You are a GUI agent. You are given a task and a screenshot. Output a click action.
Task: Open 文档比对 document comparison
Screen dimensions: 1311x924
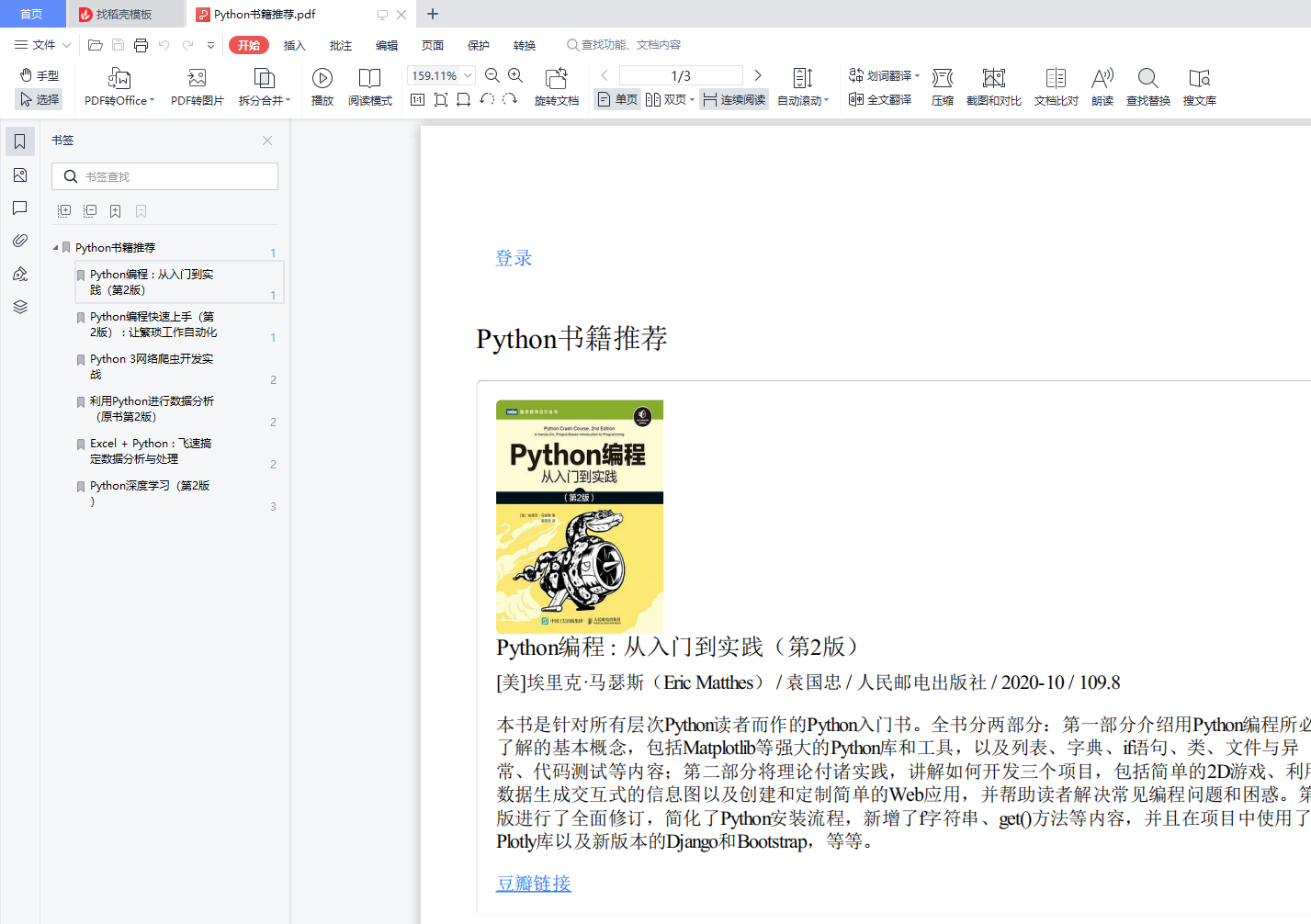(1057, 87)
